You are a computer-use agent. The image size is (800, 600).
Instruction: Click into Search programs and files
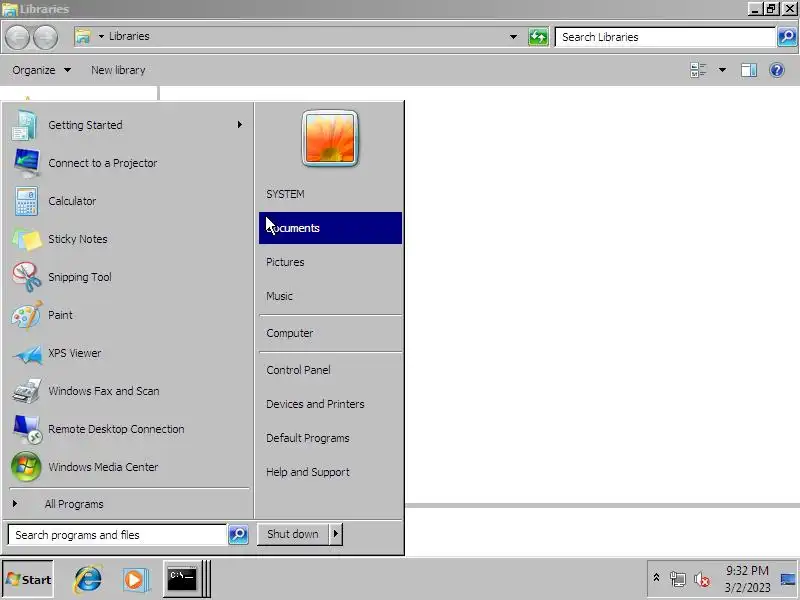tap(117, 535)
